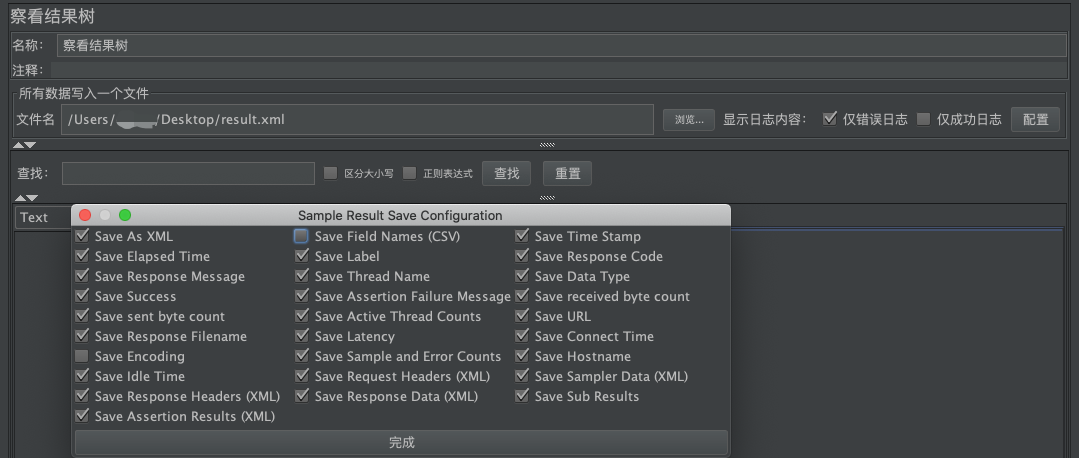Uncheck Save Latency
The height and width of the screenshot is (458, 1079).
click(301, 336)
